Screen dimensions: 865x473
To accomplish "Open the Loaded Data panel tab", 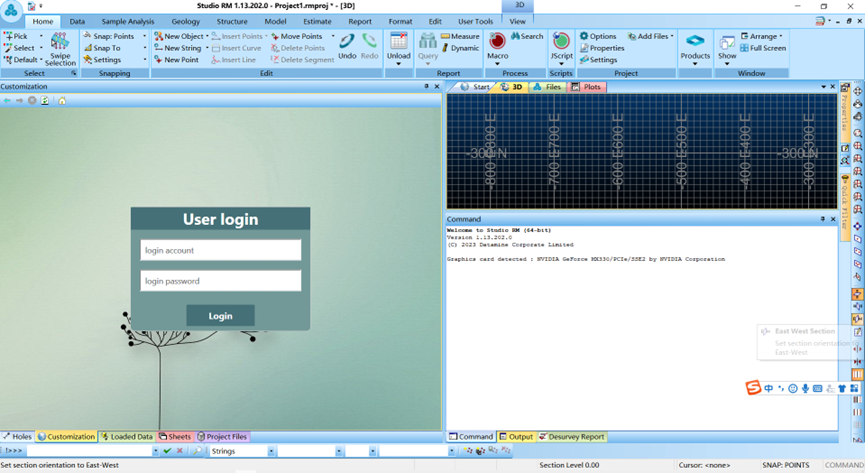I will 127,437.
